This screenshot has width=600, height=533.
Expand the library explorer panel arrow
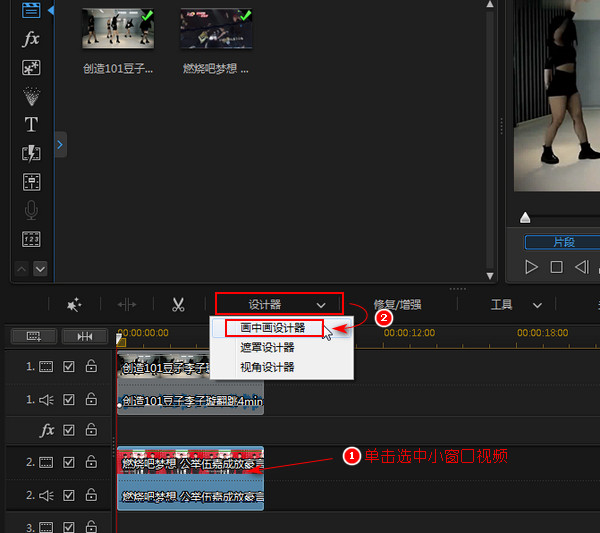[60, 145]
